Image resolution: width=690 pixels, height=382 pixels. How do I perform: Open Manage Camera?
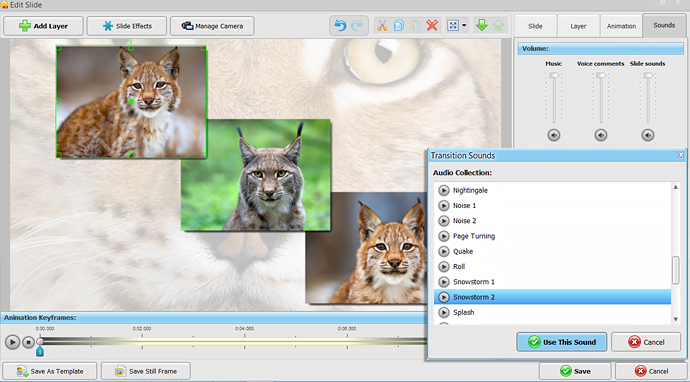tap(212, 26)
